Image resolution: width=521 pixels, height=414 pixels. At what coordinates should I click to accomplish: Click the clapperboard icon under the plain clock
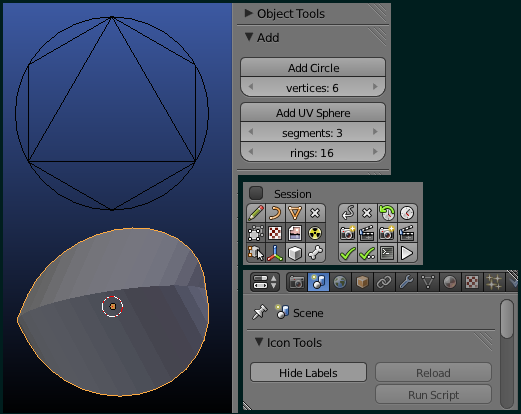(407, 233)
